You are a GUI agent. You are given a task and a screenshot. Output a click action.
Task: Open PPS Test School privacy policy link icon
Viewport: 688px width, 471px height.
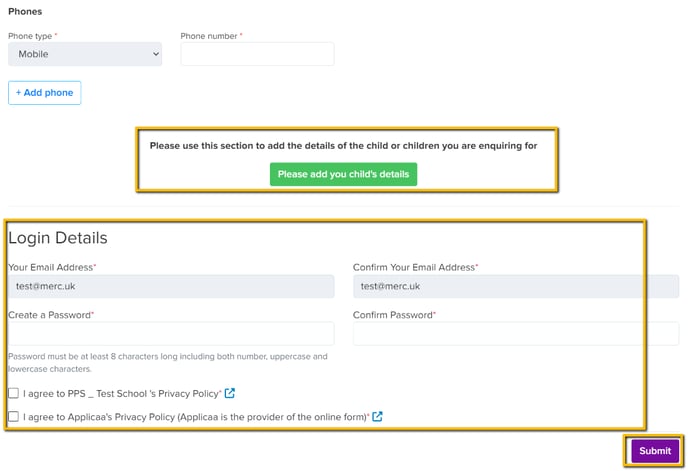pyautogui.click(x=229, y=393)
